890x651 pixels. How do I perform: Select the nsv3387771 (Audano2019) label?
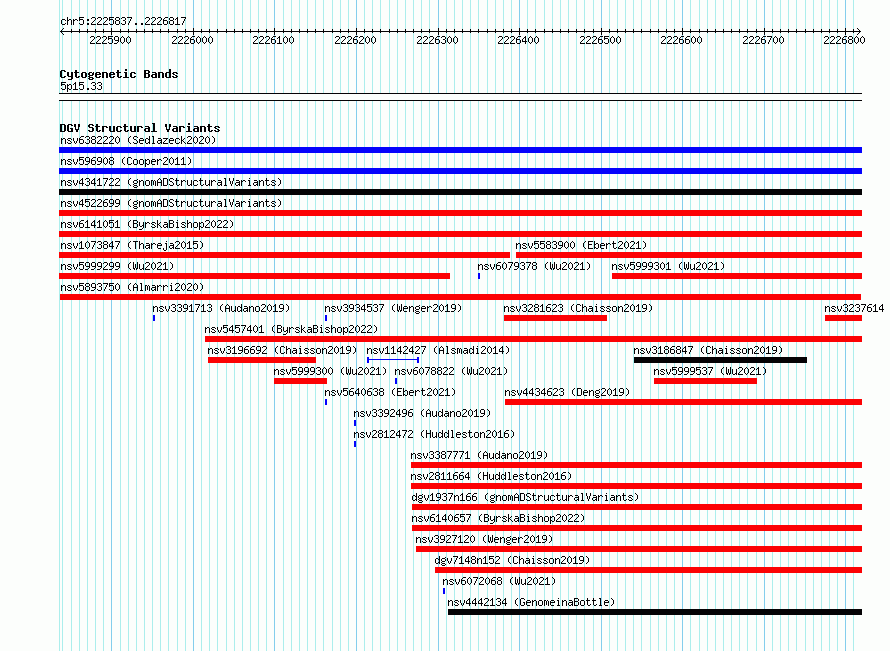[479, 455]
